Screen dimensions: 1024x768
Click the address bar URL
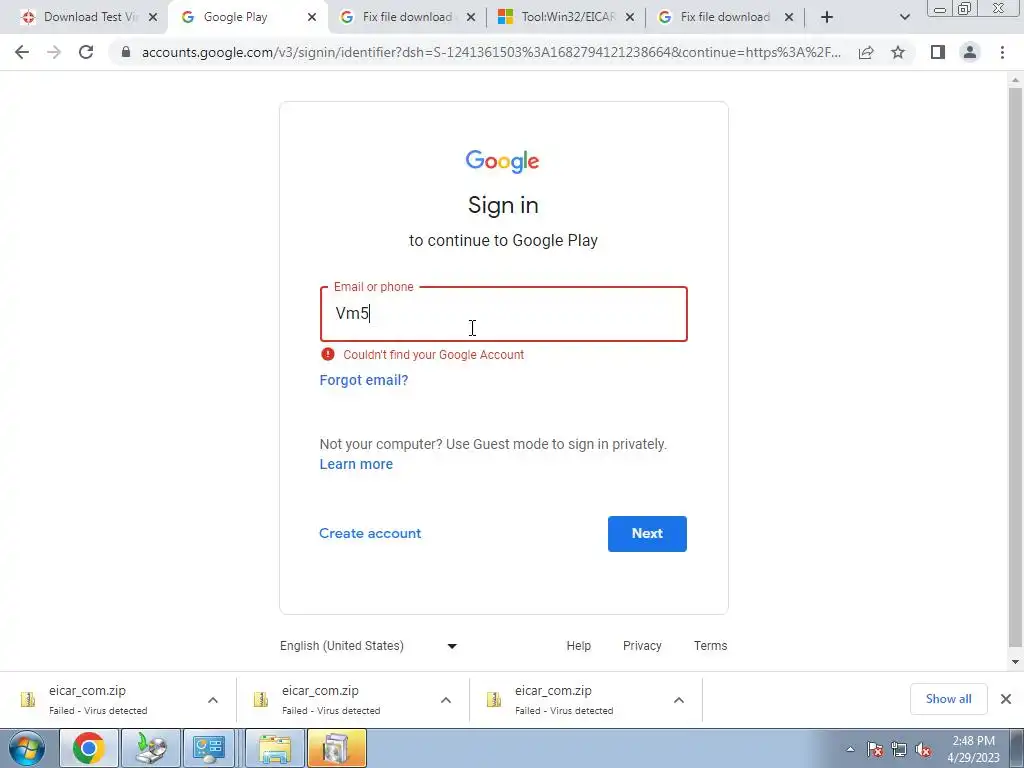pyautogui.click(x=491, y=52)
